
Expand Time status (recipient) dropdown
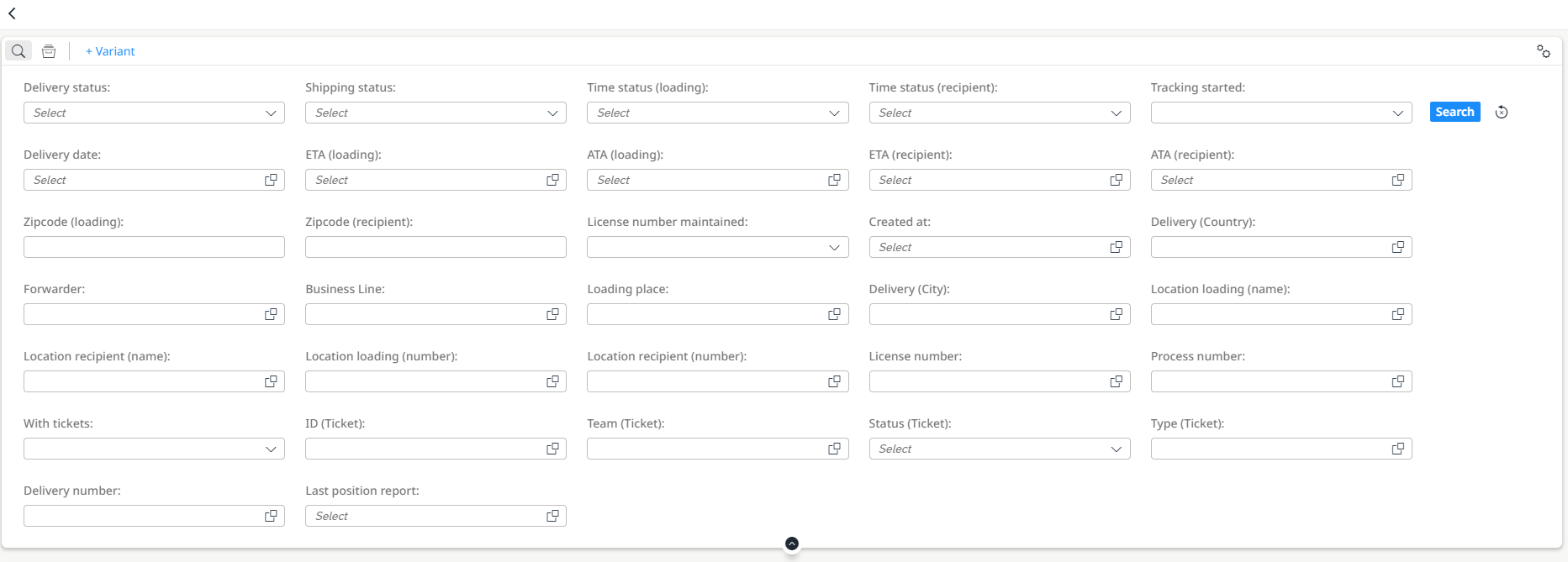(1000, 113)
